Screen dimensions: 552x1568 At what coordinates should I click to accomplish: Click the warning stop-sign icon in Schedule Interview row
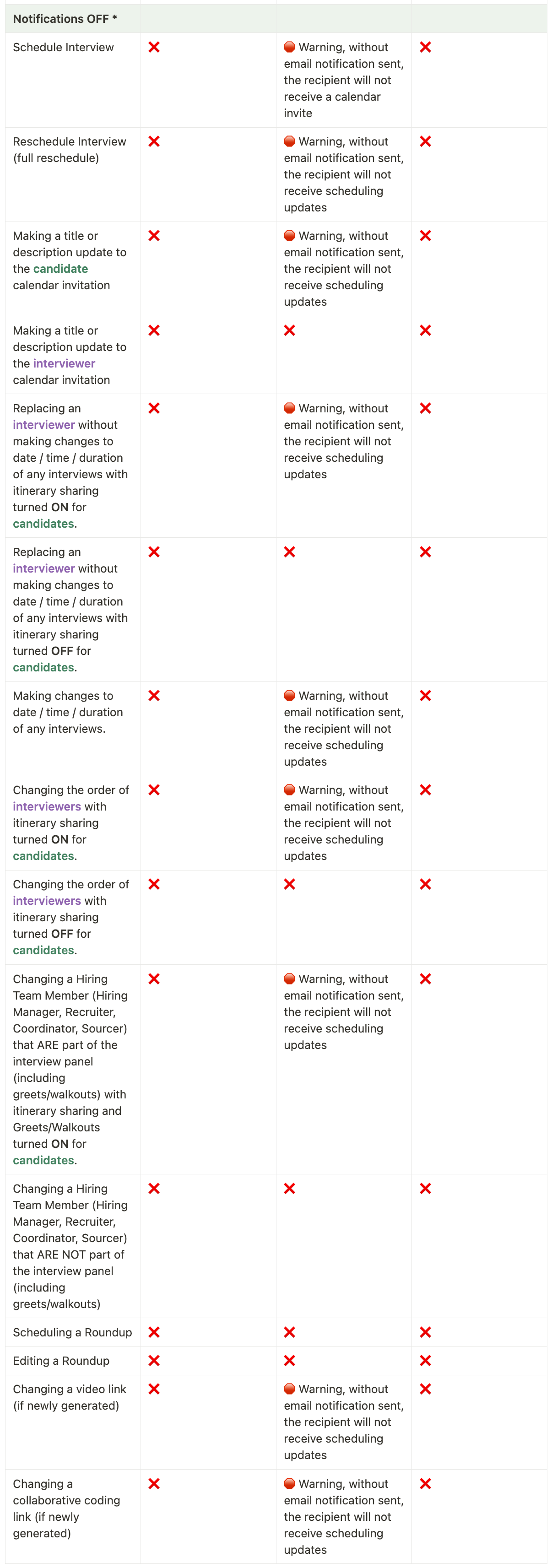[290, 47]
